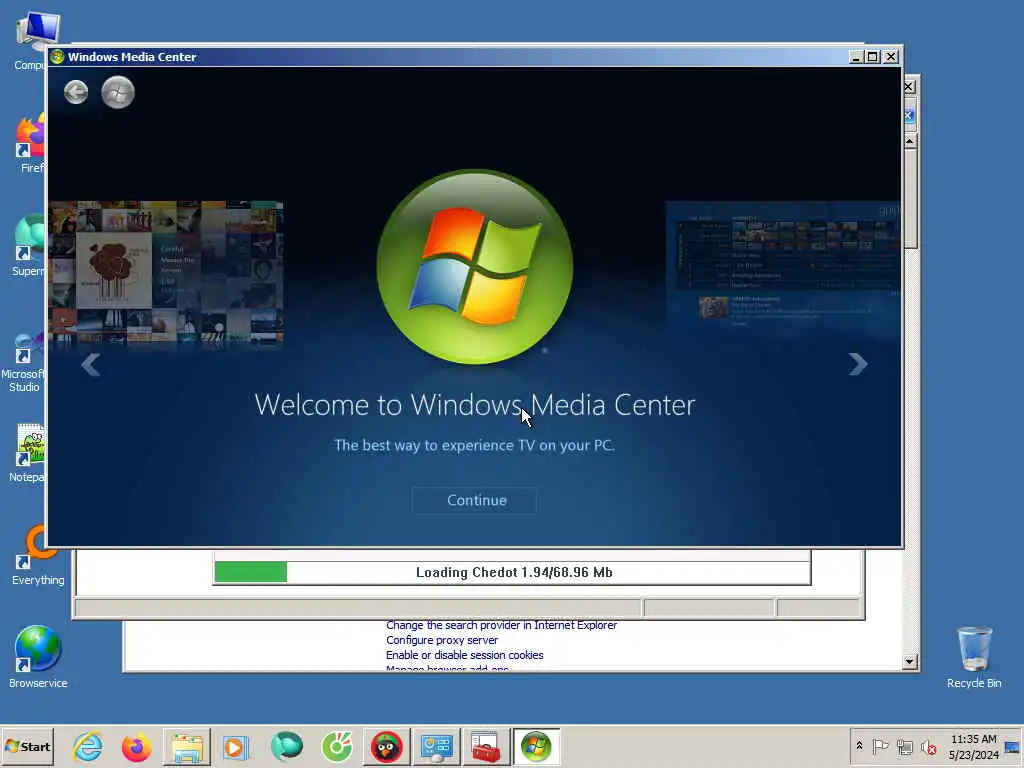Close the Windows Media Center window
The height and width of the screenshot is (768, 1024).
point(891,57)
